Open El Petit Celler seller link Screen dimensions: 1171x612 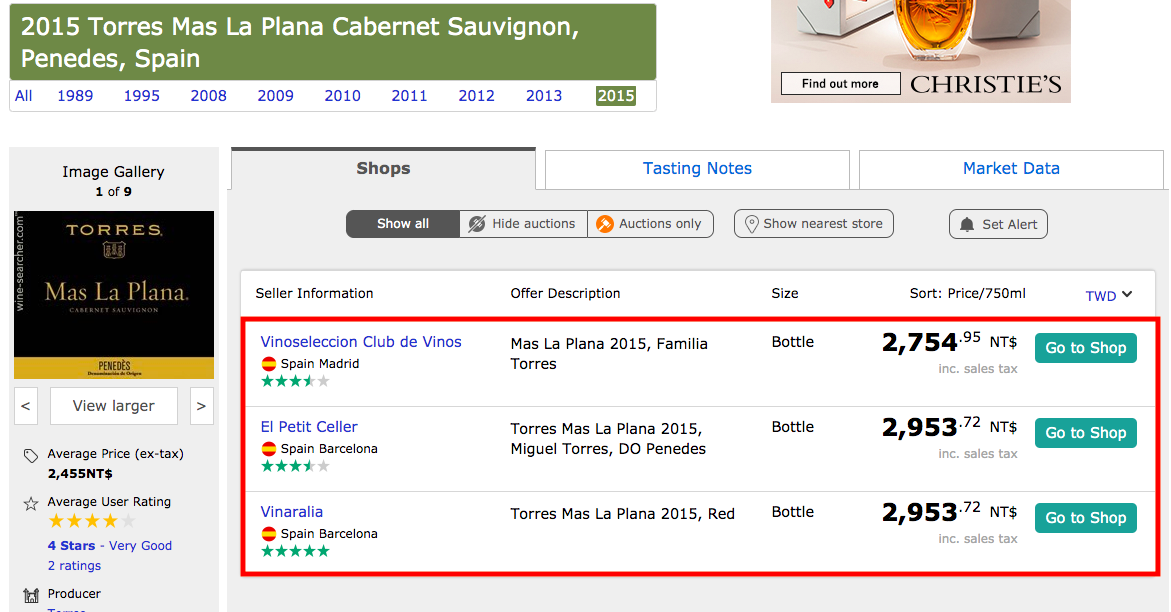click(x=308, y=427)
